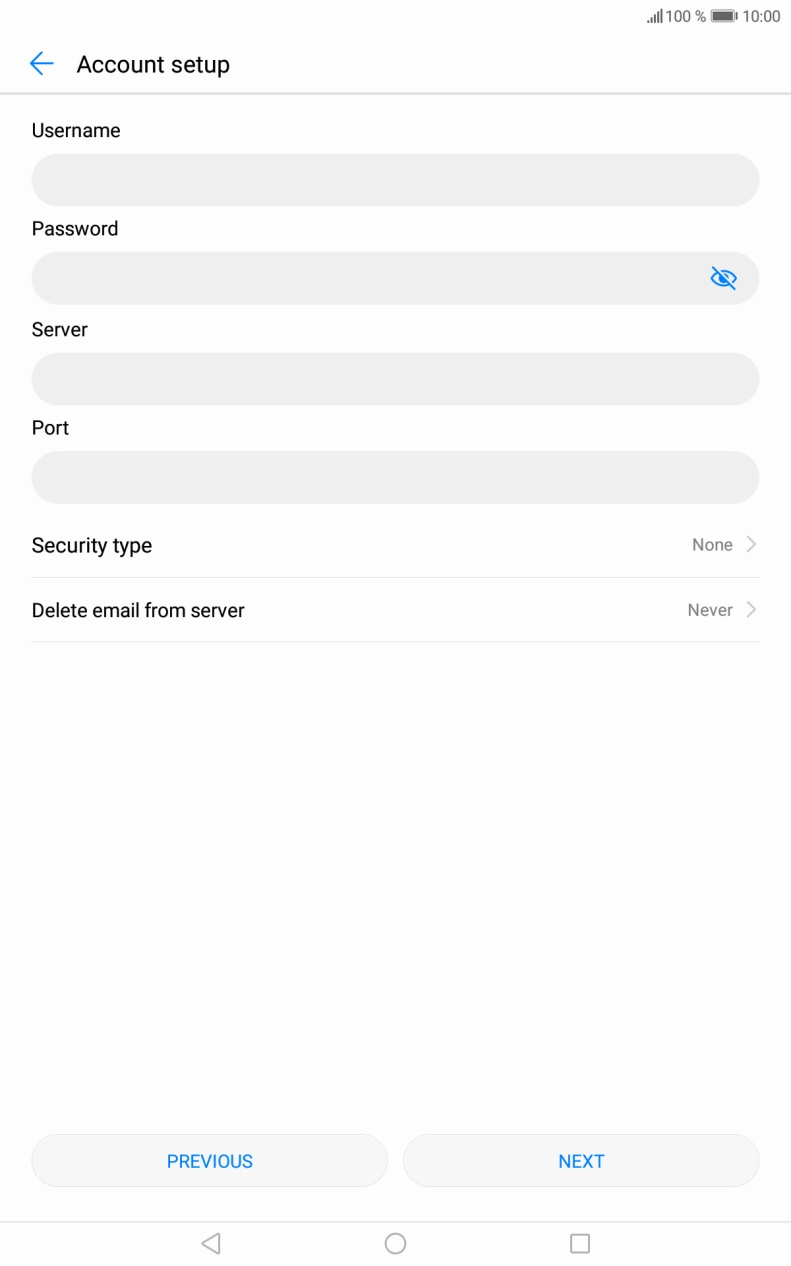Toggle password visibility eye icon

click(x=723, y=278)
